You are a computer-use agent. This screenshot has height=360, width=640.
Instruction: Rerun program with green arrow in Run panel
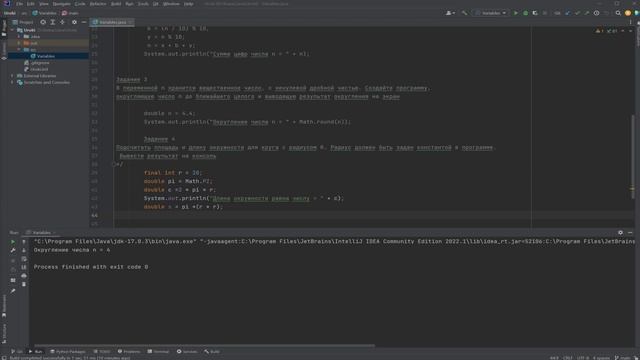[x=13, y=242]
